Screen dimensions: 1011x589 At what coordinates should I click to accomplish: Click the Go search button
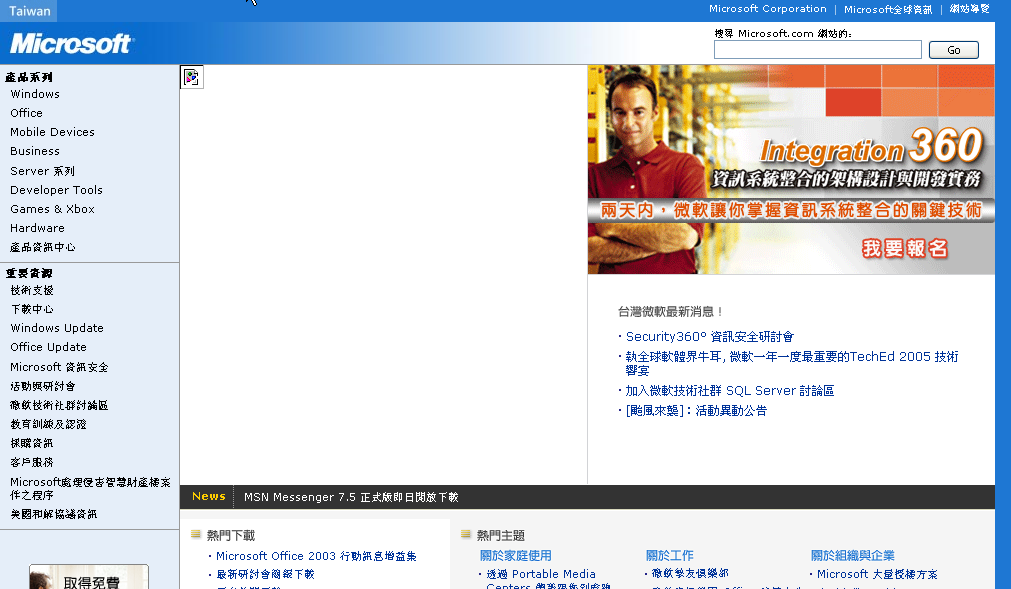coord(954,50)
